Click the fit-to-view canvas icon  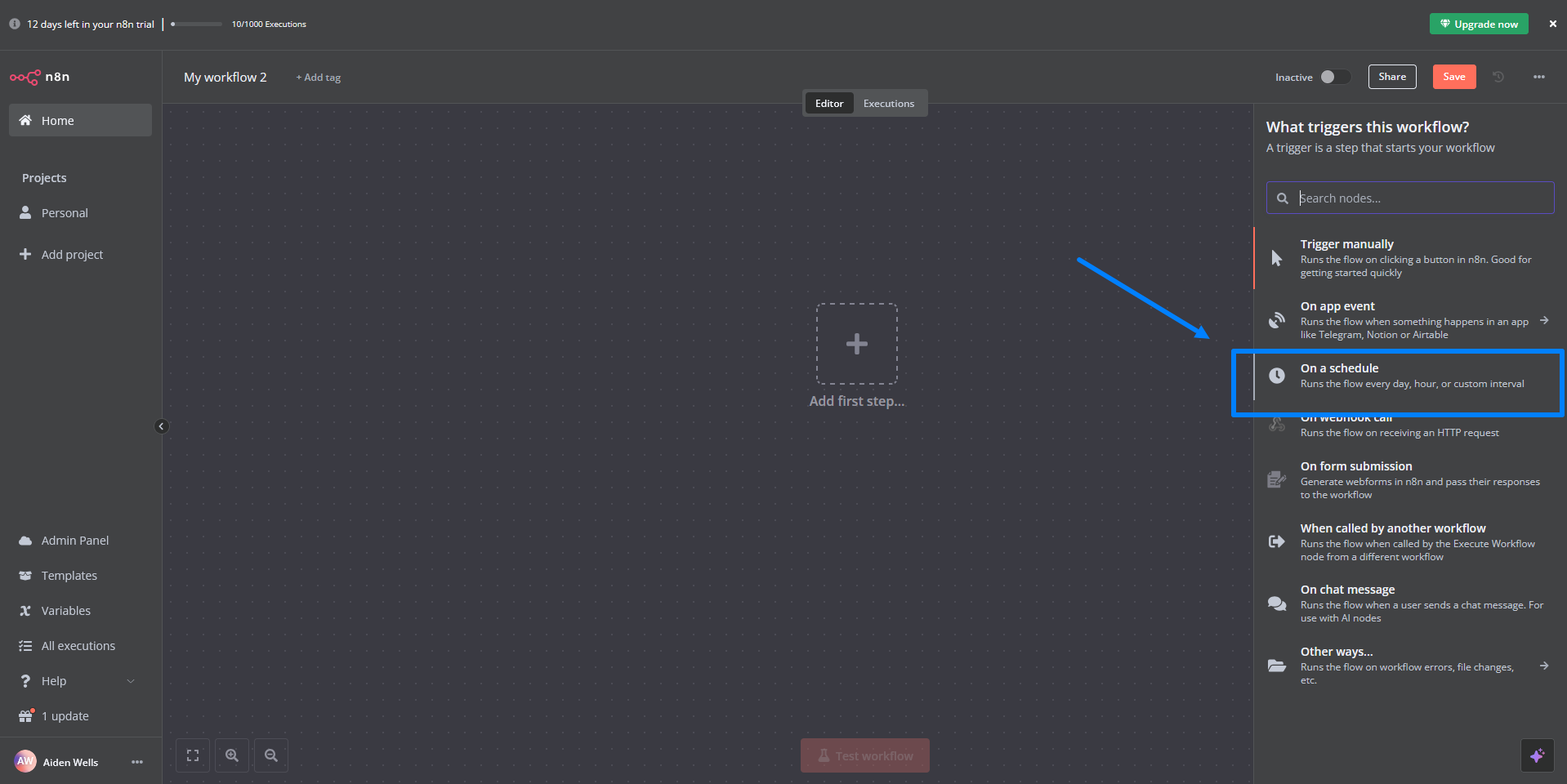tap(193, 755)
